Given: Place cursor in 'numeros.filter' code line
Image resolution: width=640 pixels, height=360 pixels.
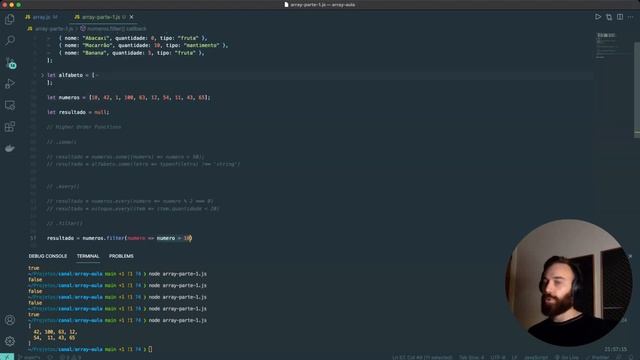Looking at the screenshot, I should [119, 238].
